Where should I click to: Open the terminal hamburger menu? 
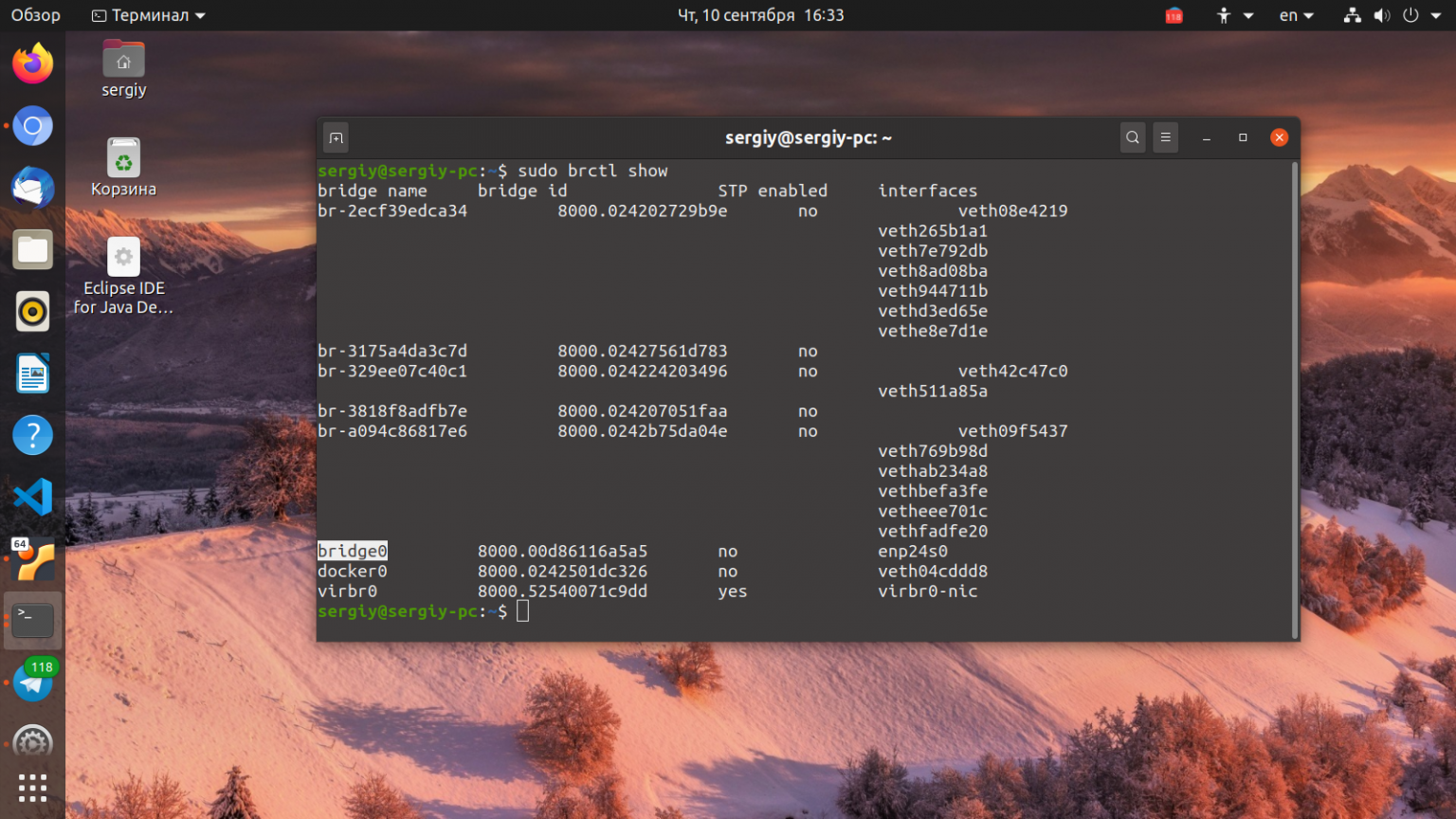pos(1165,136)
